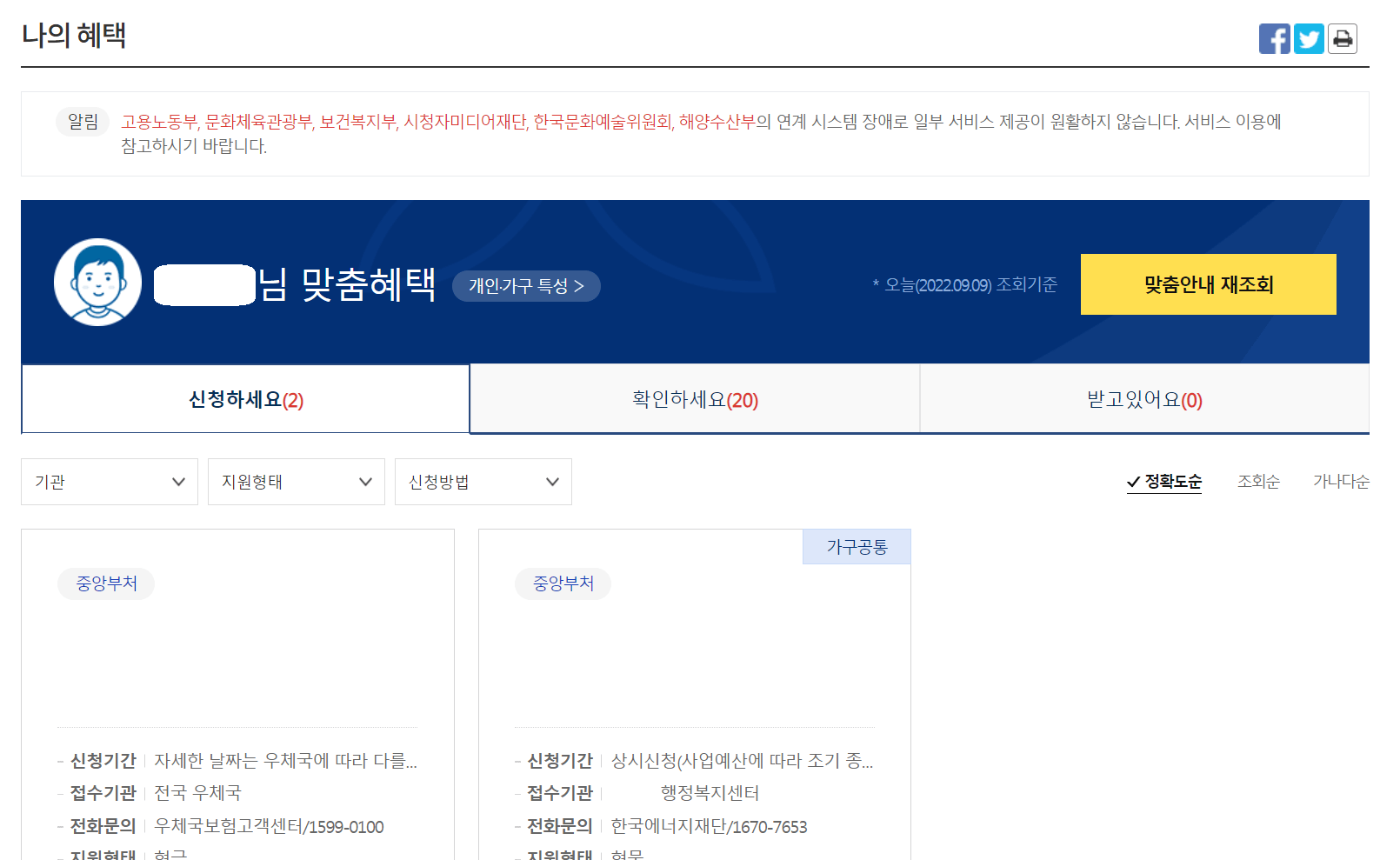Screen dimensions: 1400x860
Task: Click the 맞춤안내 재조회 button
Action: click(x=1208, y=284)
